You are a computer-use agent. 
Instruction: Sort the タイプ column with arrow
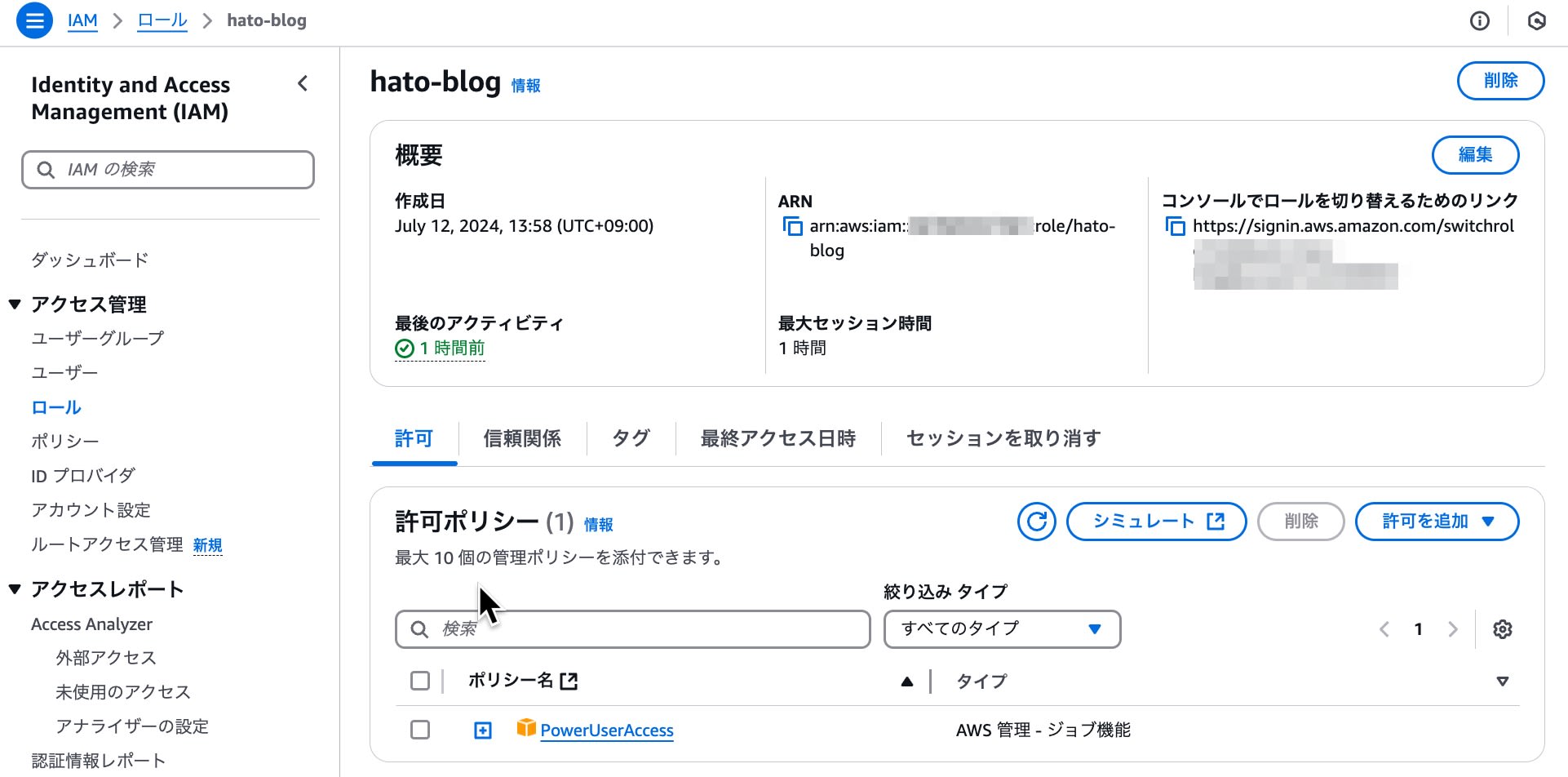[x=1502, y=682]
